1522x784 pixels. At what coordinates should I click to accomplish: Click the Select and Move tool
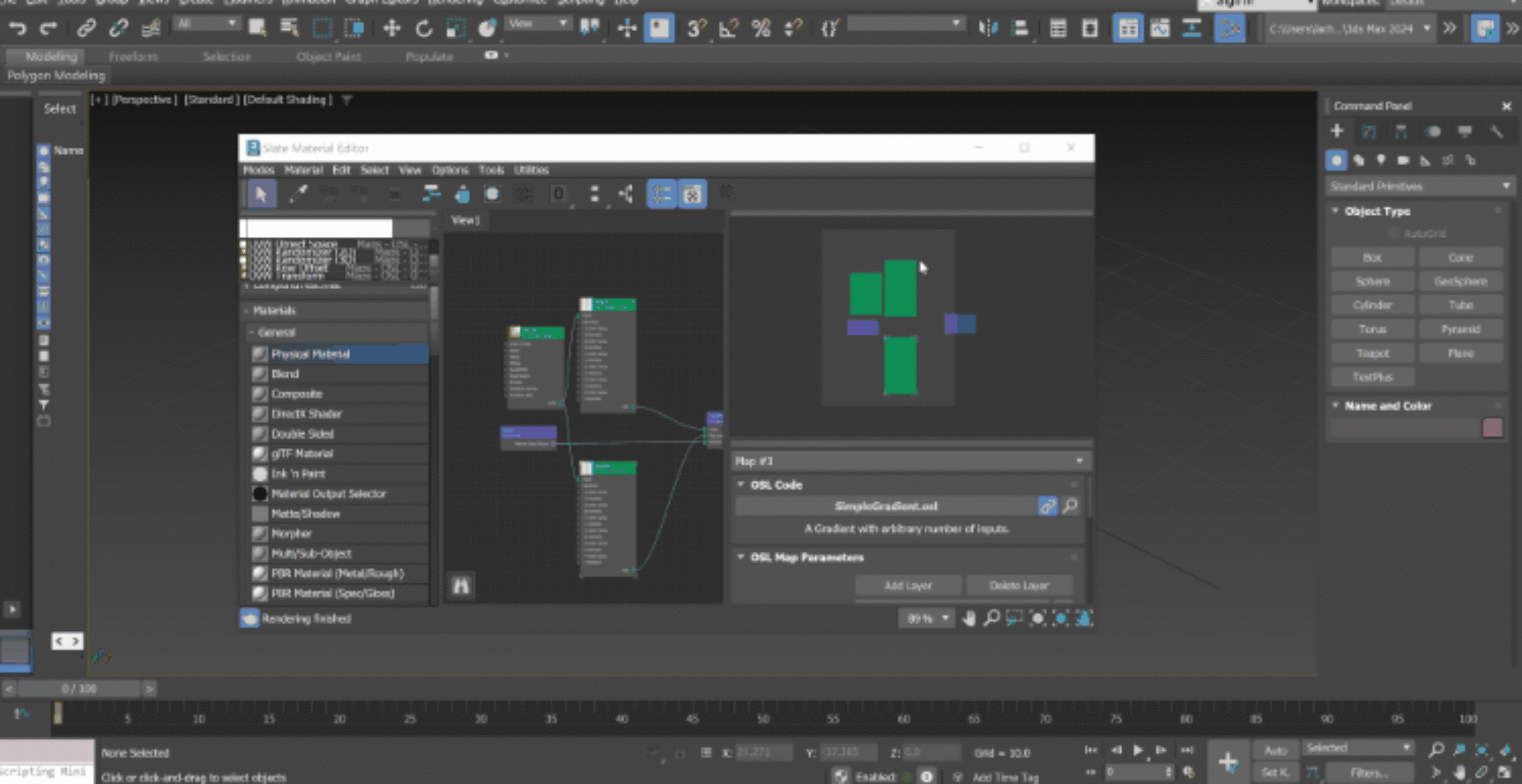pos(392,29)
